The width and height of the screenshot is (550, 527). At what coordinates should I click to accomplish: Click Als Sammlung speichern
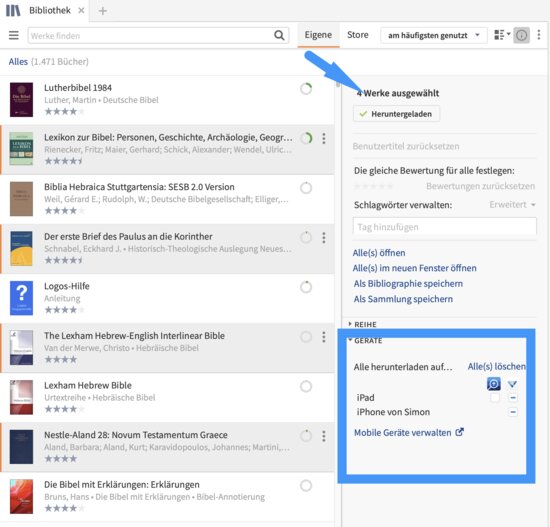(403, 299)
